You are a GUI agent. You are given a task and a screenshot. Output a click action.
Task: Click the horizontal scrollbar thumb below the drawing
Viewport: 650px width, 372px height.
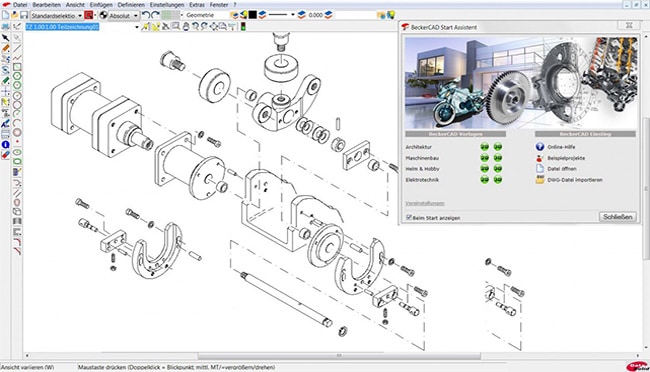click(339, 356)
